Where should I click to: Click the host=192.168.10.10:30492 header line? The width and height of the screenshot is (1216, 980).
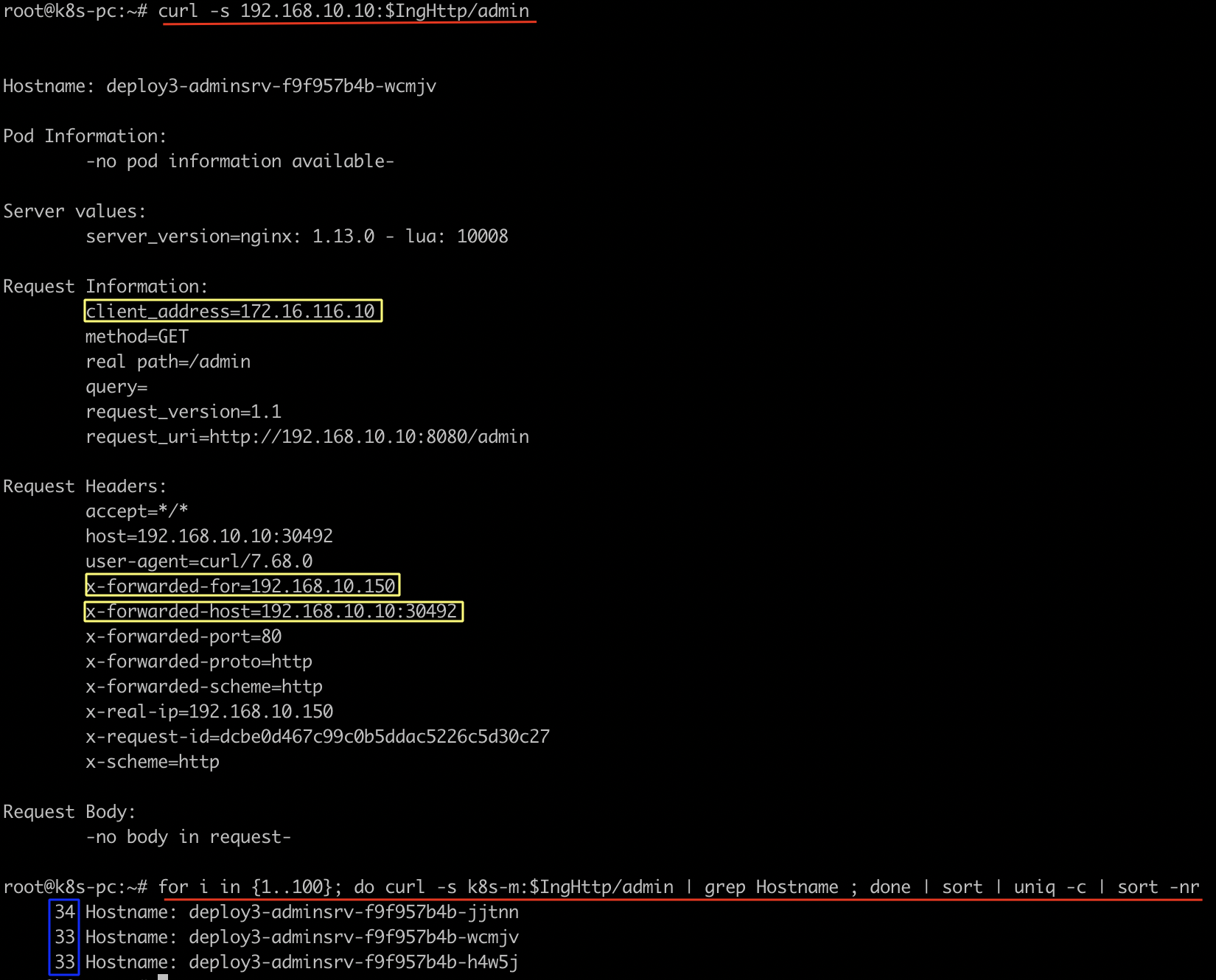pyautogui.click(x=209, y=536)
